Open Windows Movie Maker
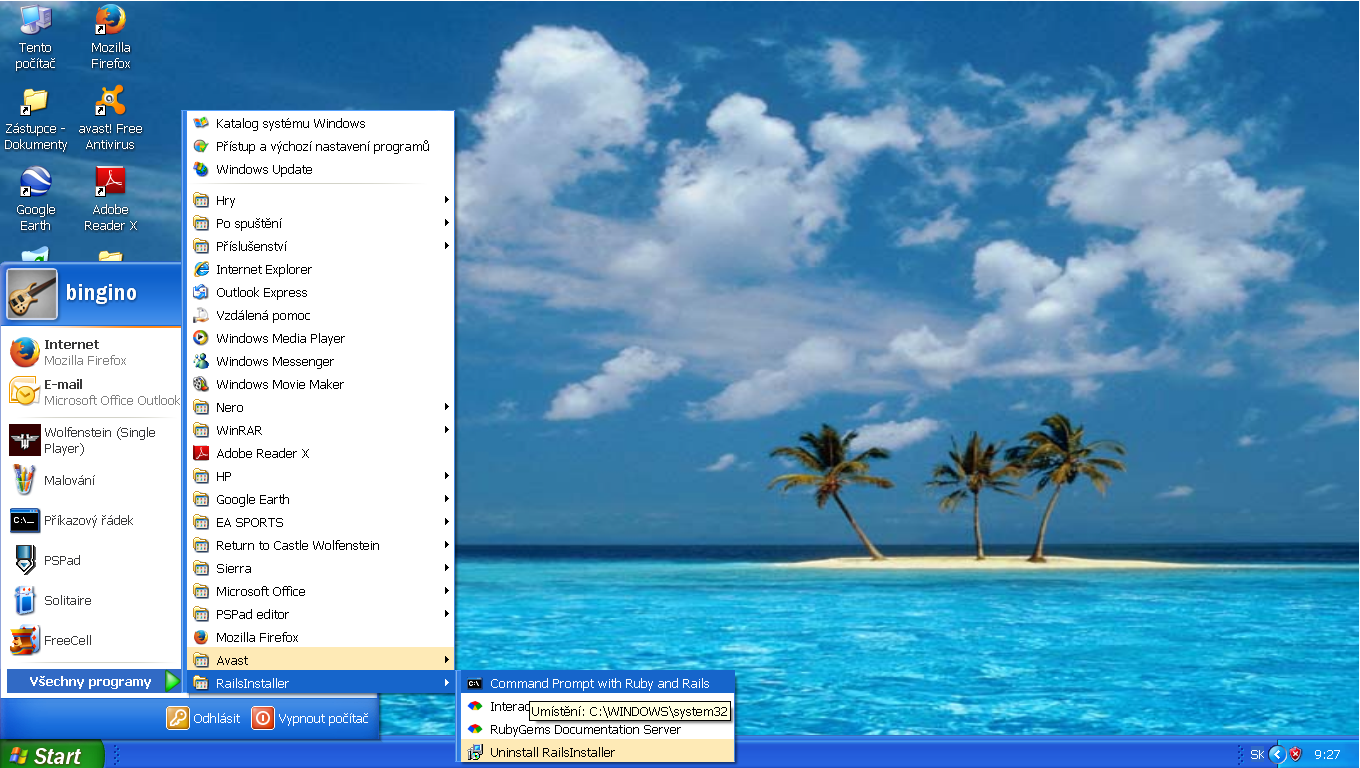Screen dimensions: 1360x768 coord(321,384)
